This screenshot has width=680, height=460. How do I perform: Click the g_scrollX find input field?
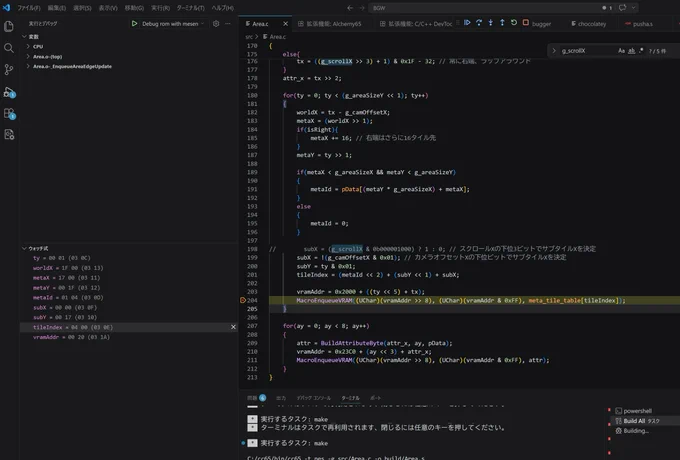point(587,51)
